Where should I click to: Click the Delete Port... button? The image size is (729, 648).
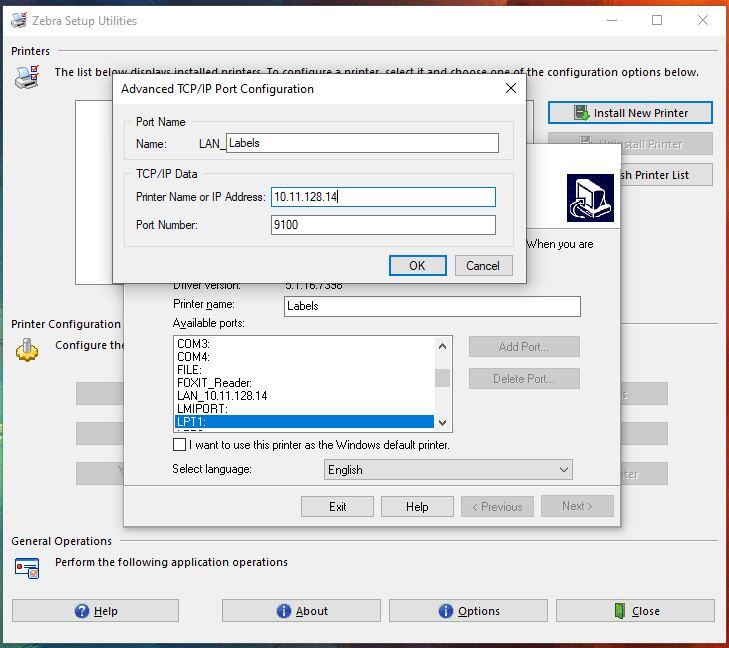pos(524,379)
